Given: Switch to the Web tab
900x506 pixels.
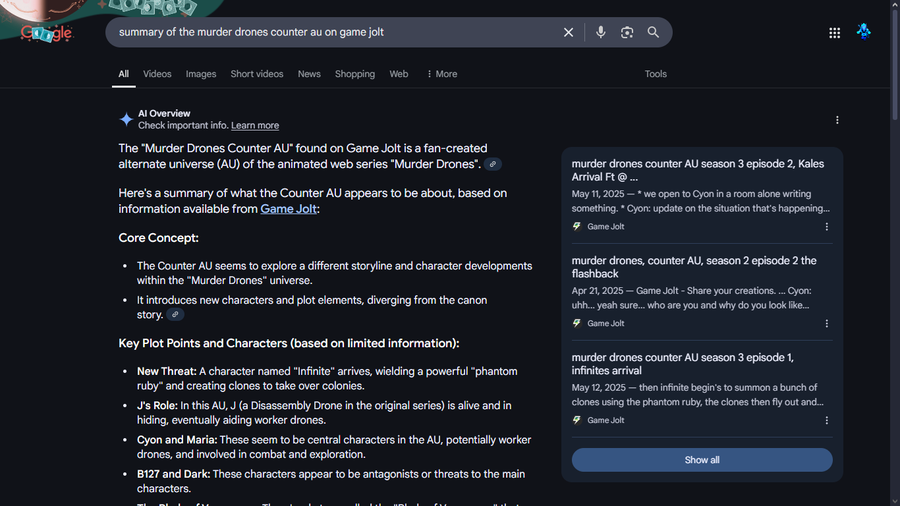Looking at the screenshot, I should click(398, 74).
